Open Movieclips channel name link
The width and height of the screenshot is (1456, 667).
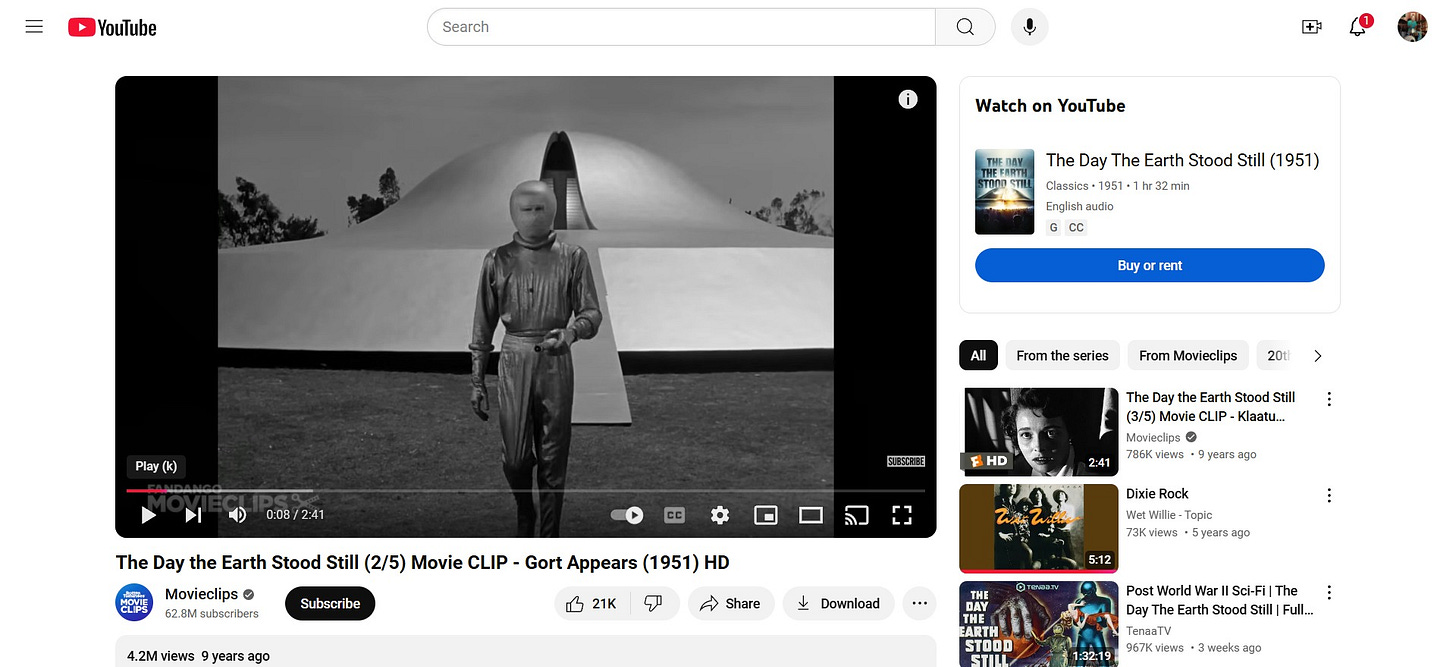[x=201, y=594]
